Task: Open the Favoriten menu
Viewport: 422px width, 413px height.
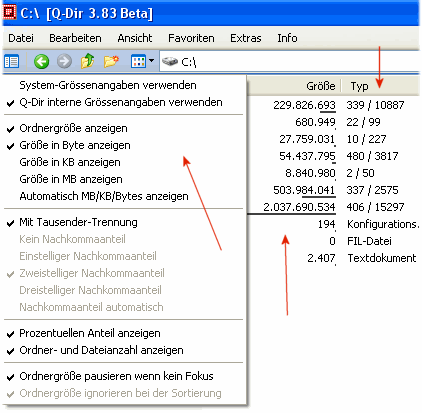Action: 191,38
